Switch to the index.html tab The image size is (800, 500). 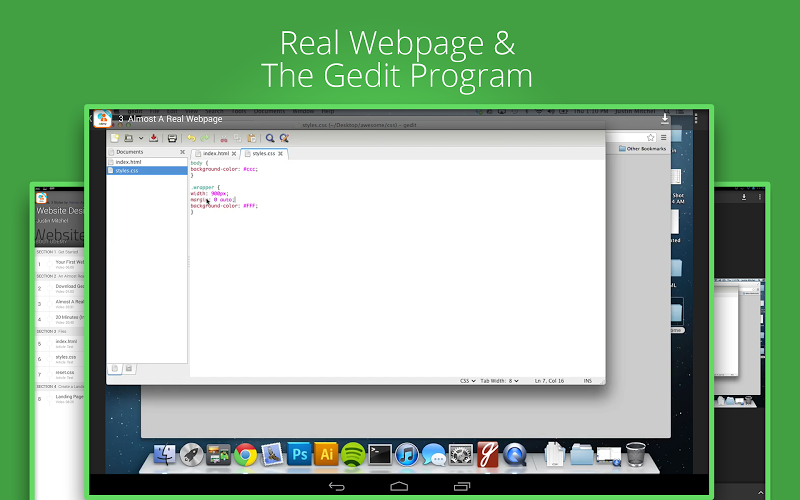click(216, 153)
